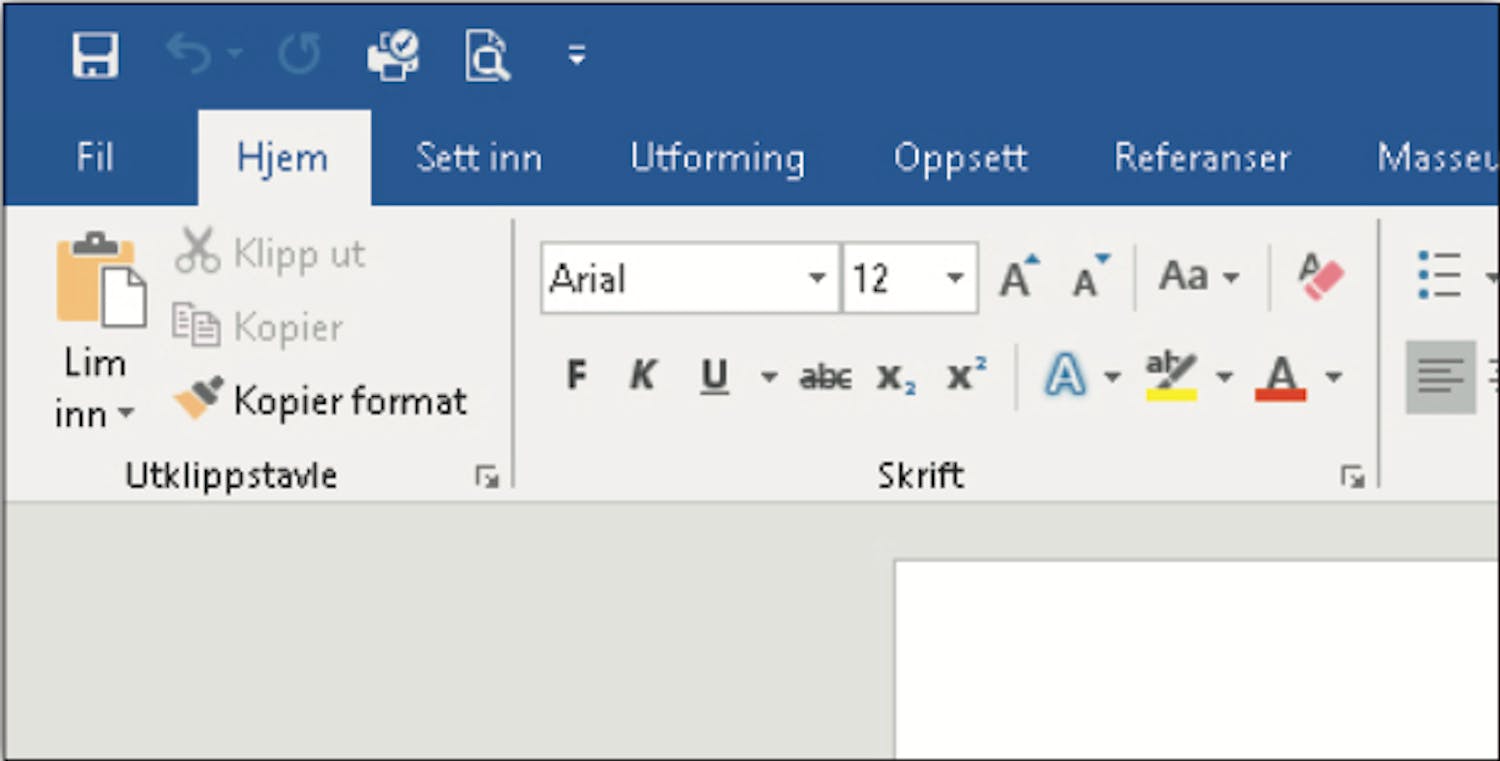Toggle italic with the K button
Screen dimensions: 1500x761
643,377
